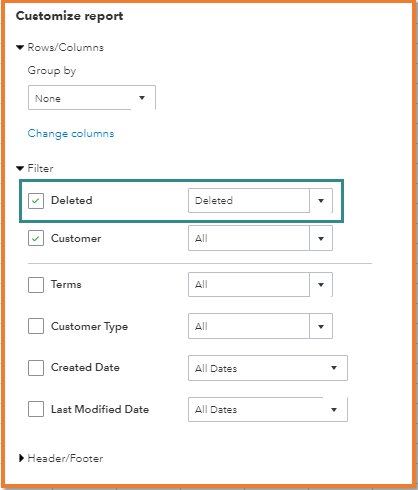Enable the Last Modified Date checkbox
Screen dimensions: 418x490
tap(36, 409)
